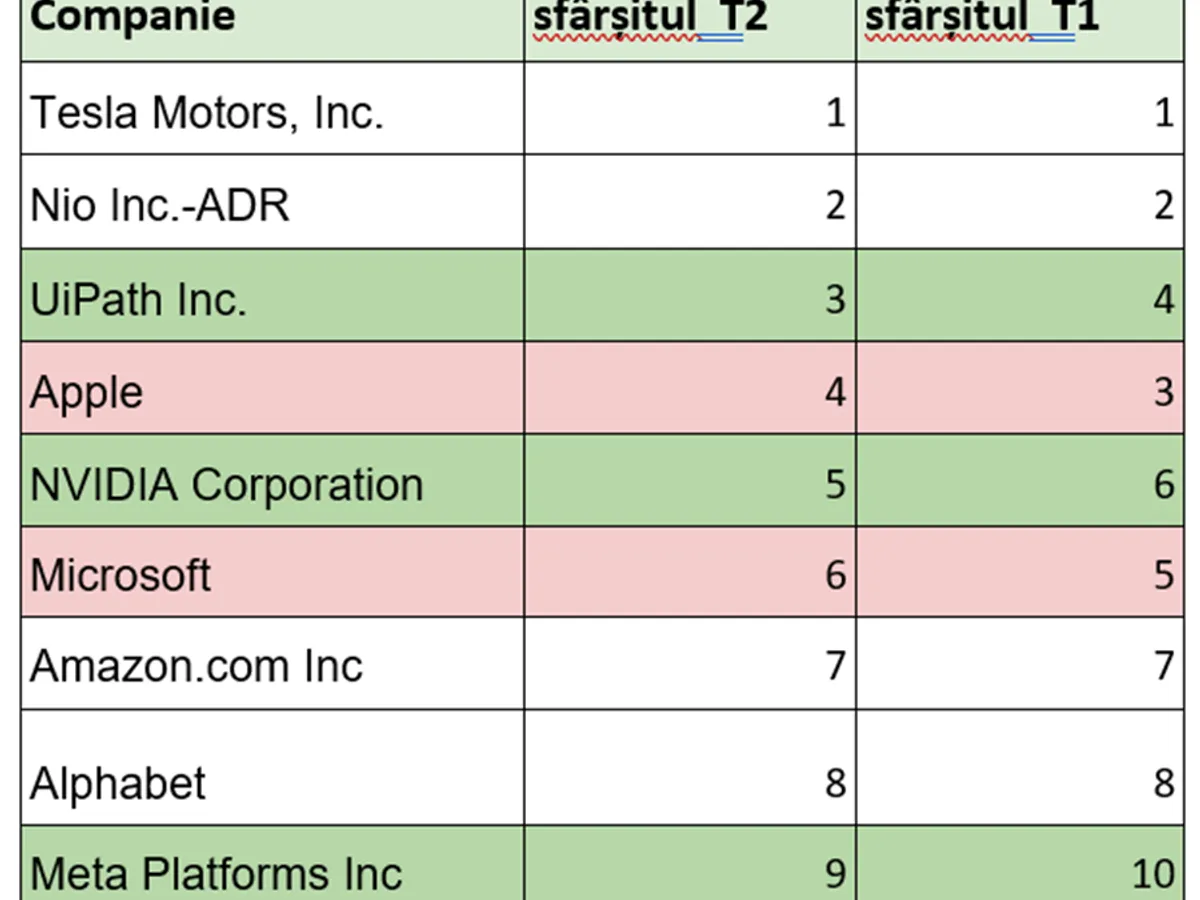Click NVIDIA's T1 rank cell showing 6

point(1020,482)
